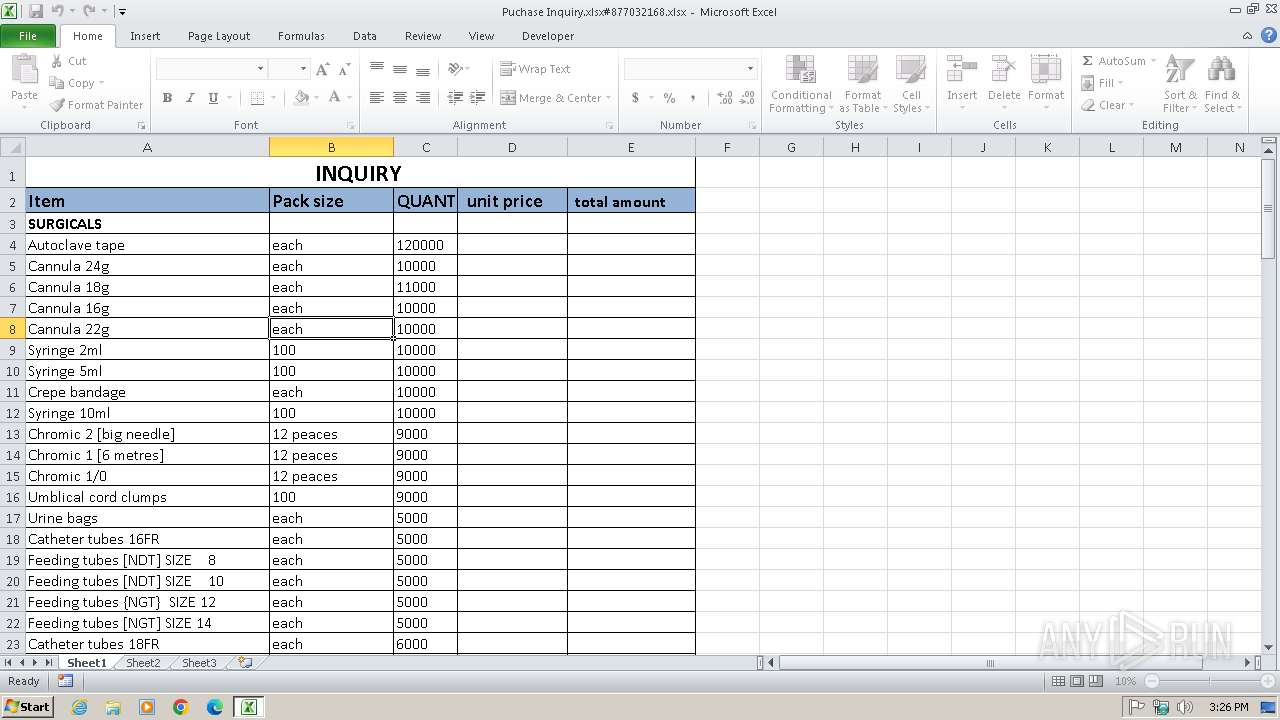The image size is (1280, 720).
Task: Open Cell Styles gallery
Action: [911, 84]
